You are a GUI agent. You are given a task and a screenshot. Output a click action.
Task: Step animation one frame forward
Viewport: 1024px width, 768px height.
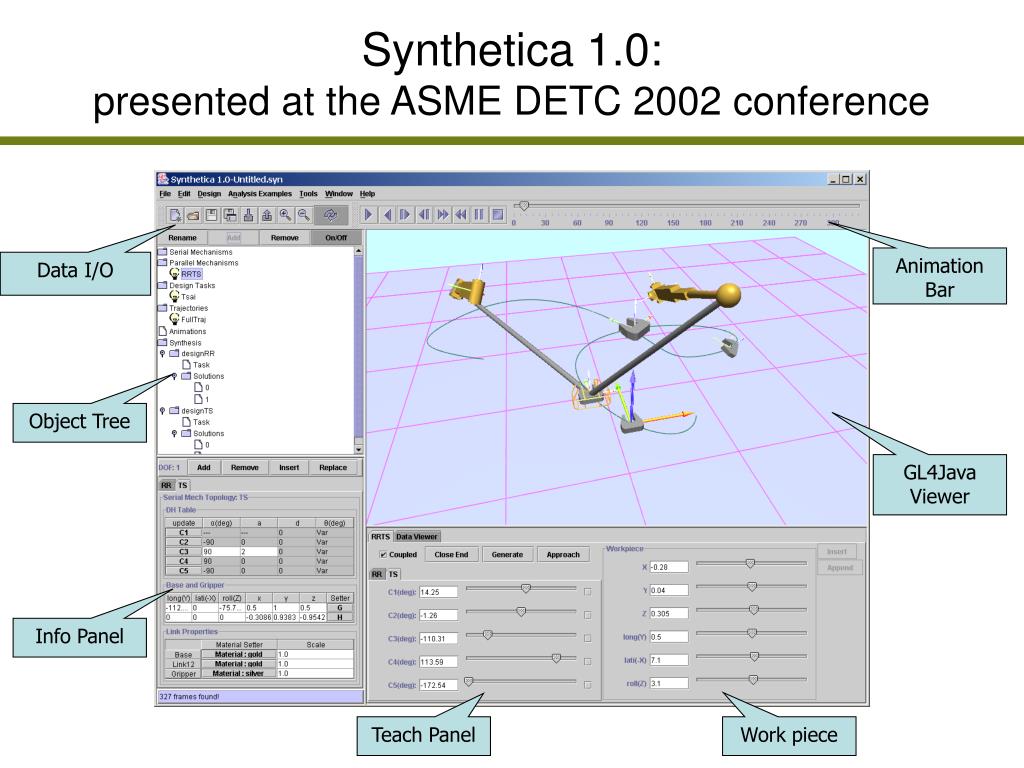tap(406, 214)
